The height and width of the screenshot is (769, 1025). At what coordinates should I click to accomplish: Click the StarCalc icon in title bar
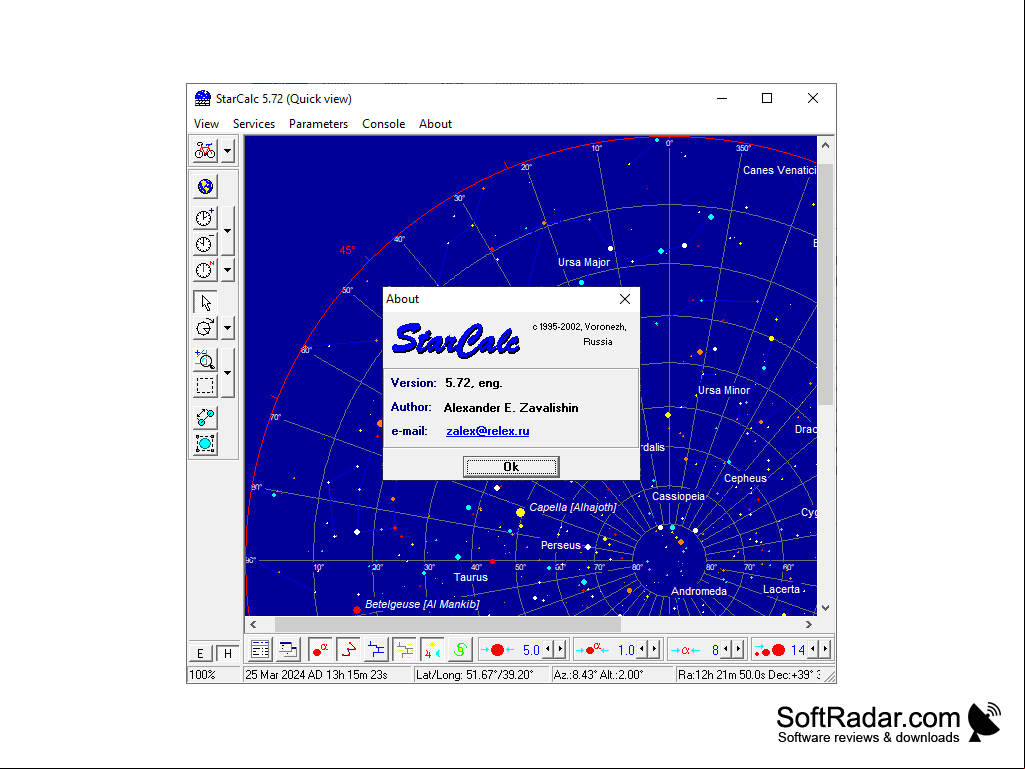(203, 98)
